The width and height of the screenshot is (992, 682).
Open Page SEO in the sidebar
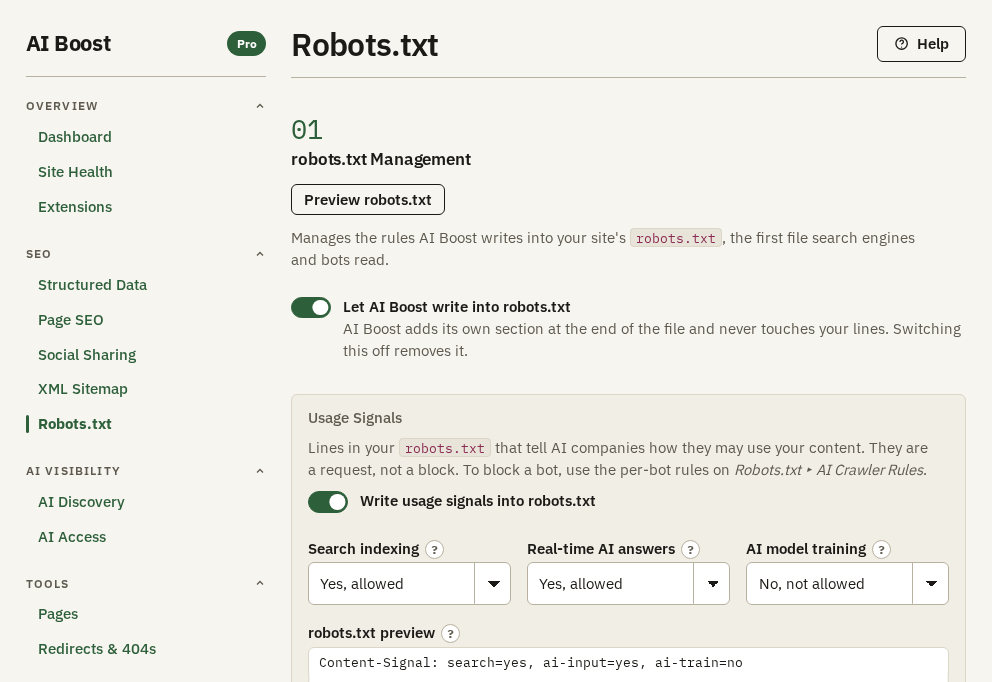click(70, 320)
